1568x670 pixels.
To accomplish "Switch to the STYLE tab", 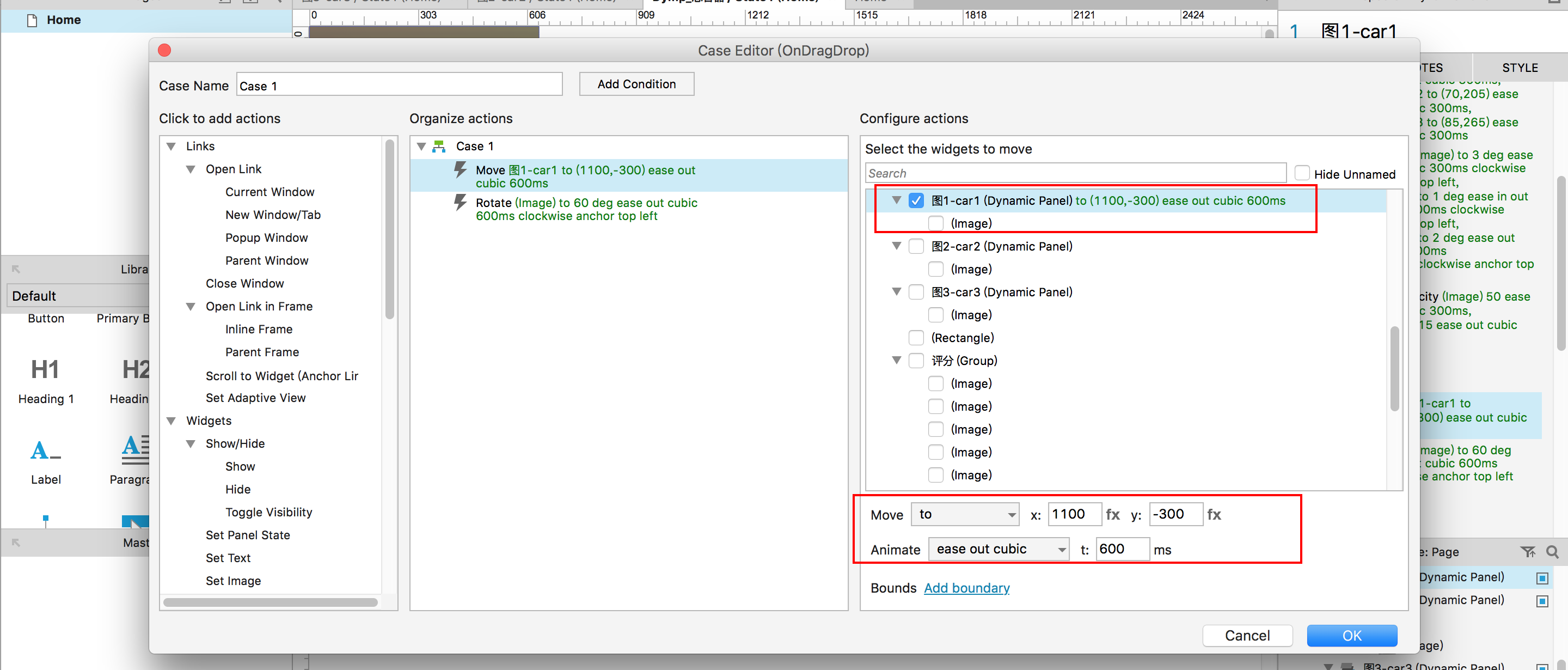I will click(1520, 68).
